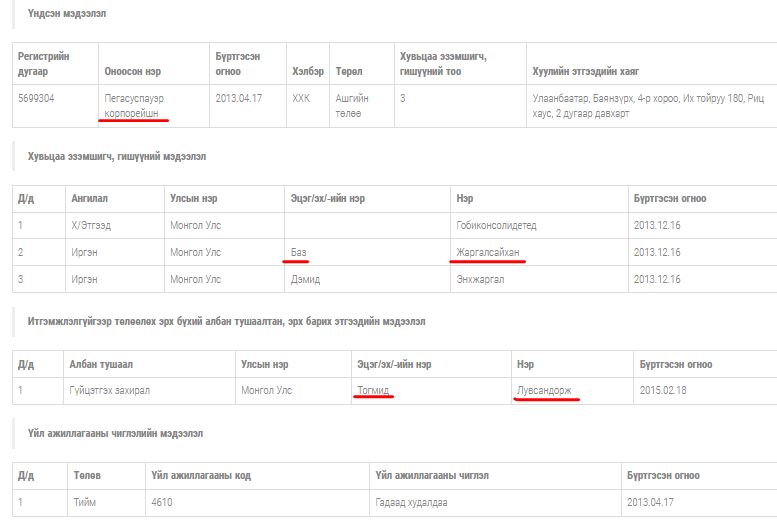Click the Улаанбаатар legal address text

(x=645, y=105)
